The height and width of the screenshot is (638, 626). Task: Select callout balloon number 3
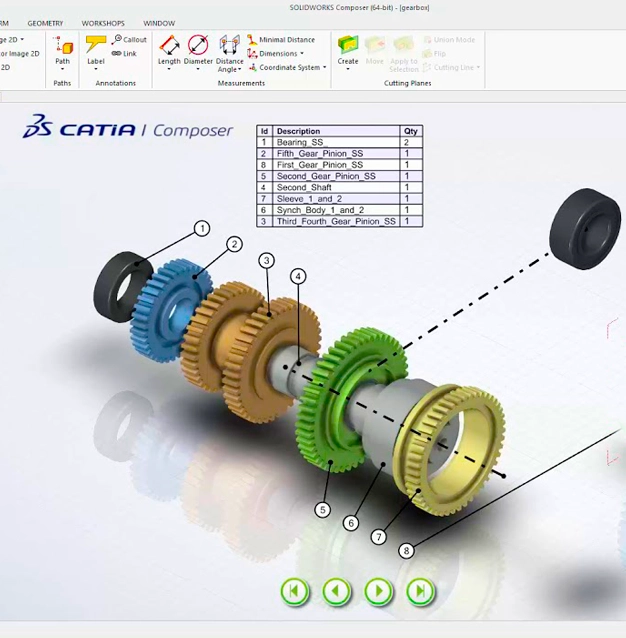[x=266, y=260]
